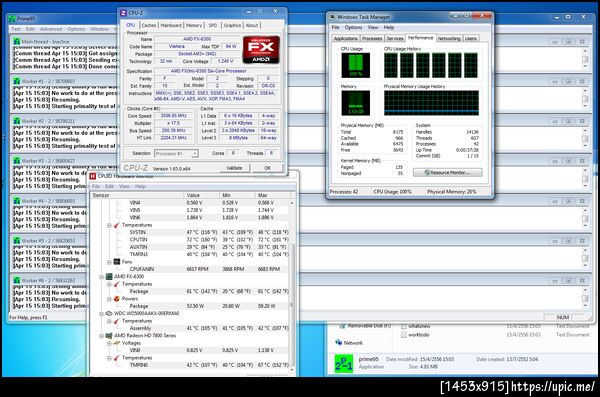Screen dimensions: 600x397
Task: Open the View menu in HWMonitor
Action: pos(124,186)
